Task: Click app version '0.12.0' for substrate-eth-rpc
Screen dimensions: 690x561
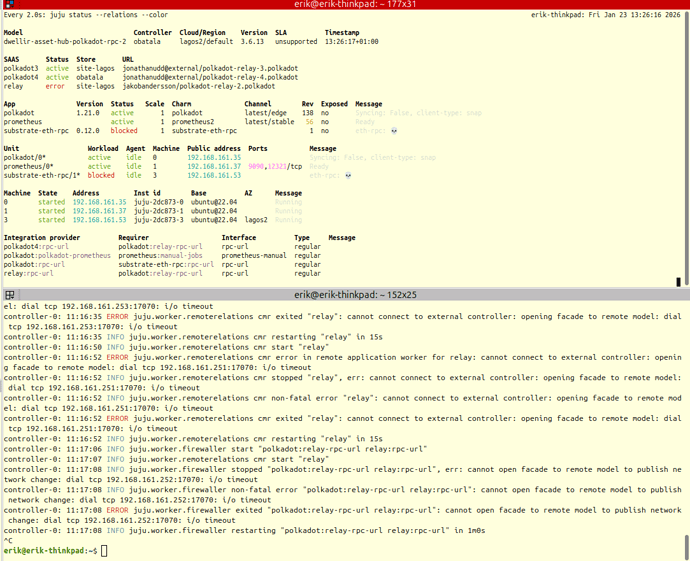Action: (x=88, y=131)
